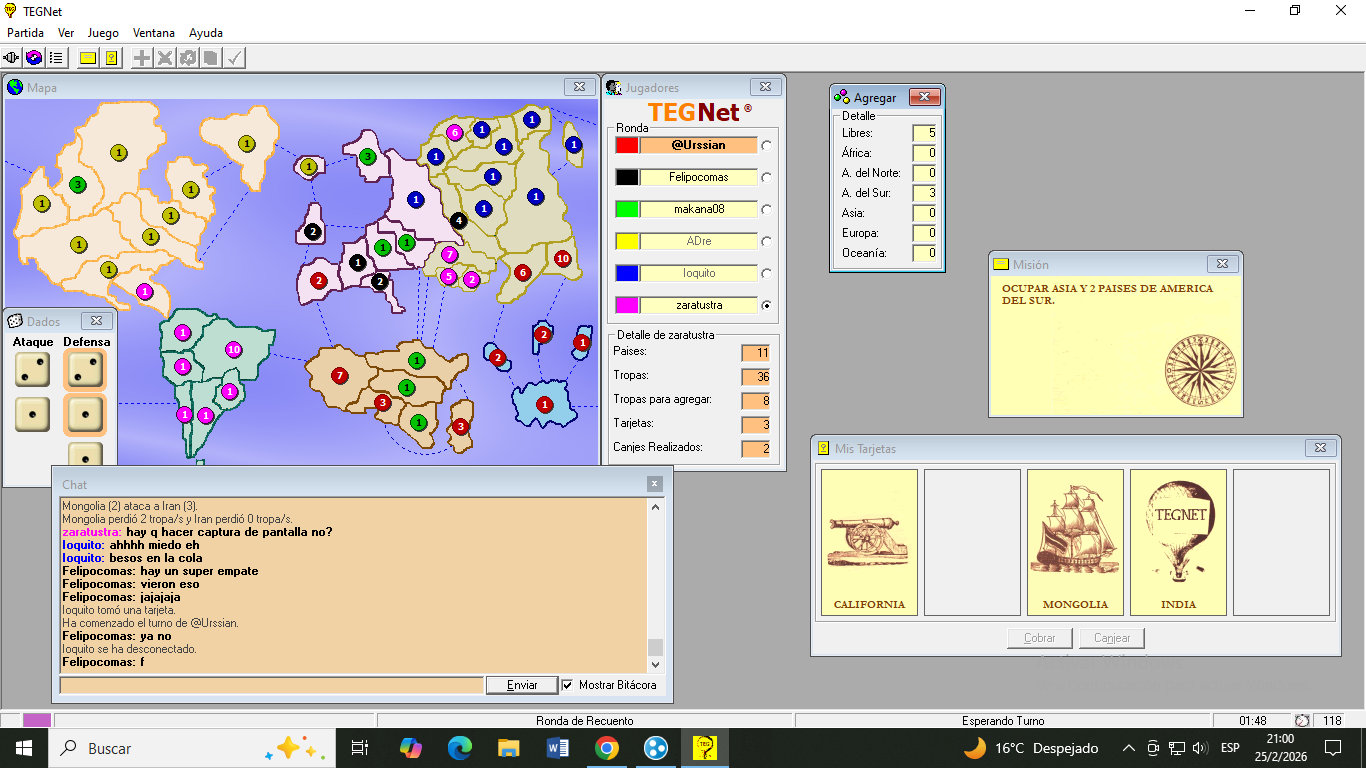Uncheck the Mostrar Bitácora checkbox
The height and width of the screenshot is (768, 1366).
[x=568, y=685]
